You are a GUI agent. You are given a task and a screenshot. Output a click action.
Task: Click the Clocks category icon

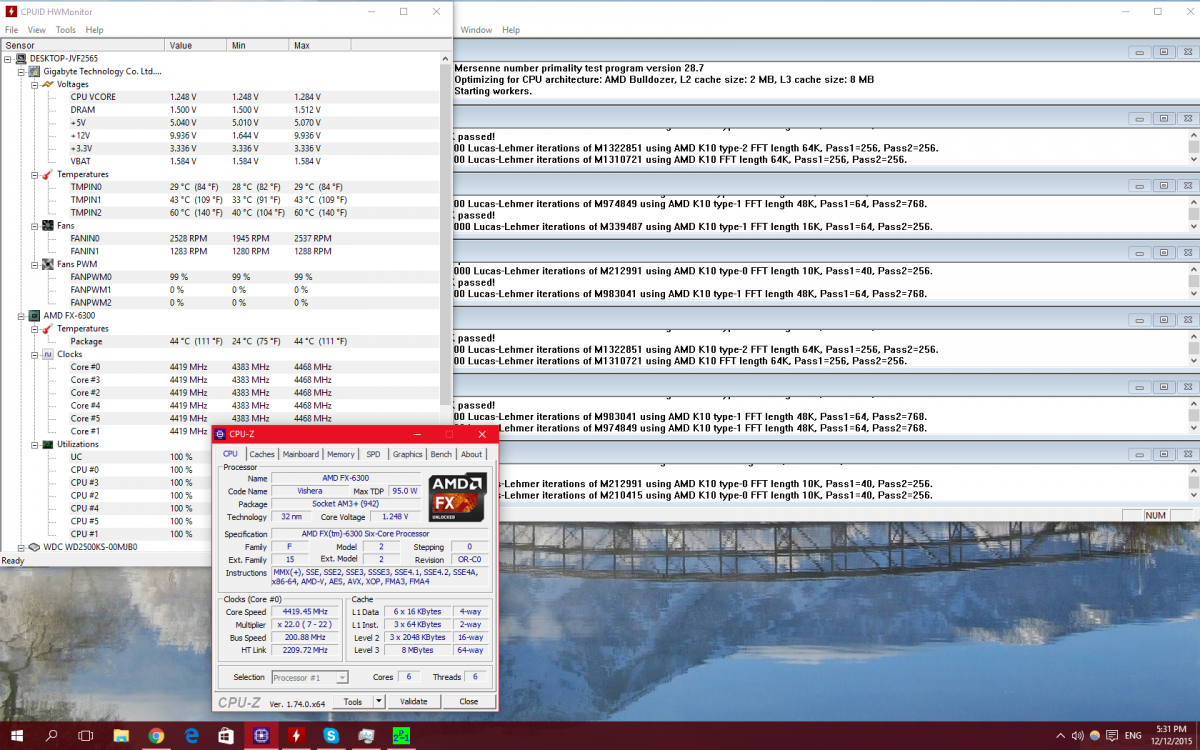pos(48,354)
